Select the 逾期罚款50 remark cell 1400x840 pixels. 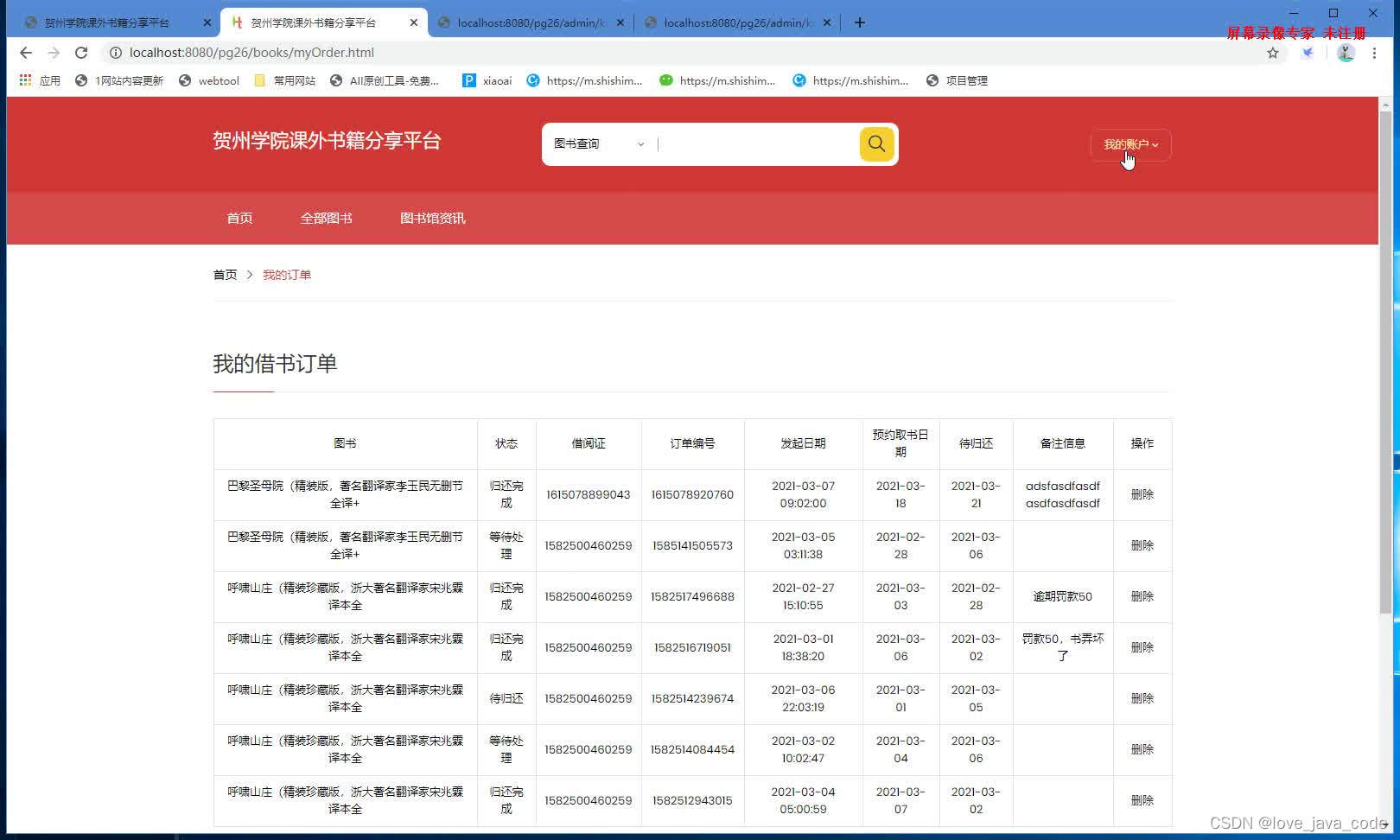pyautogui.click(x=1063, y=596)
